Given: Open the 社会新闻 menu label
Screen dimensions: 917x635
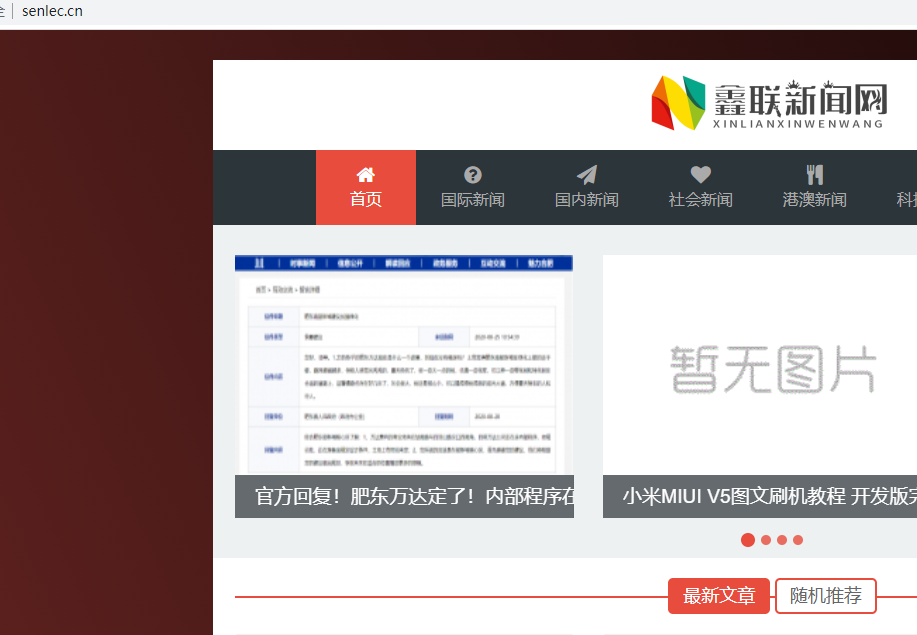Looking at the screenshot, I should (700, 200).
